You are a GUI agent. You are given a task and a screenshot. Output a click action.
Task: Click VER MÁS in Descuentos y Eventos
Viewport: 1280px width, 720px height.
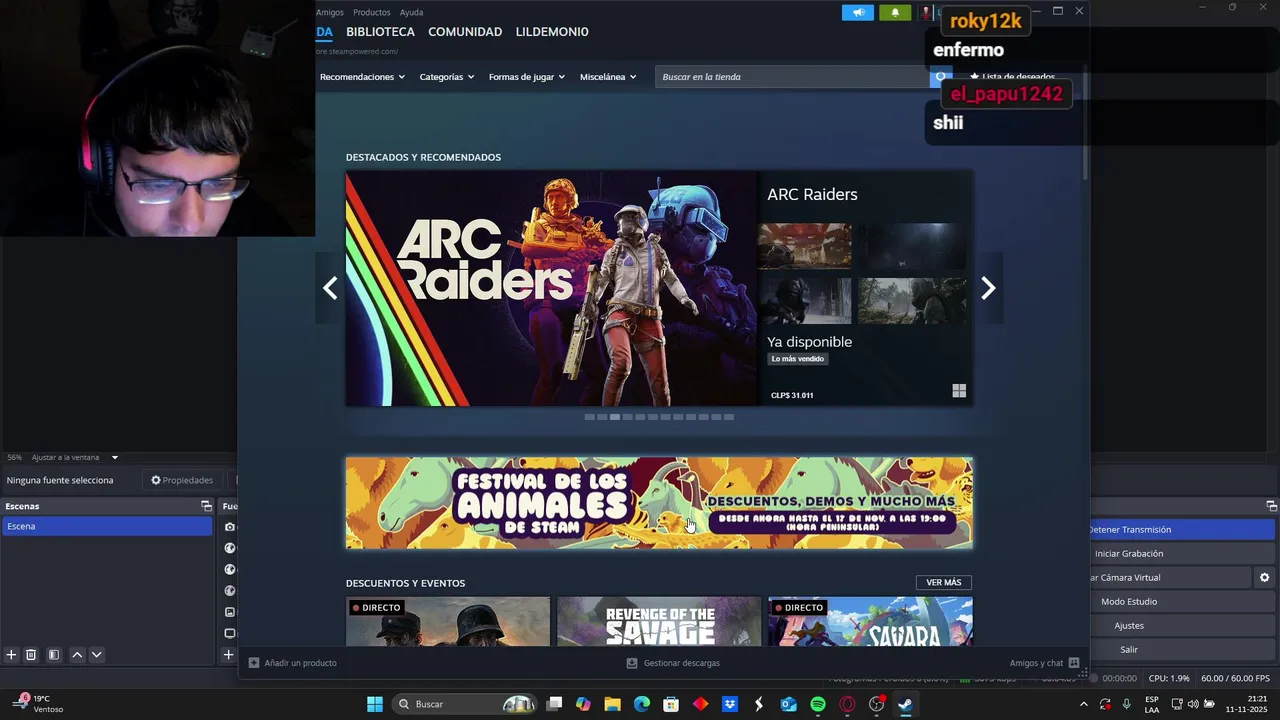(x=944, y=582)
